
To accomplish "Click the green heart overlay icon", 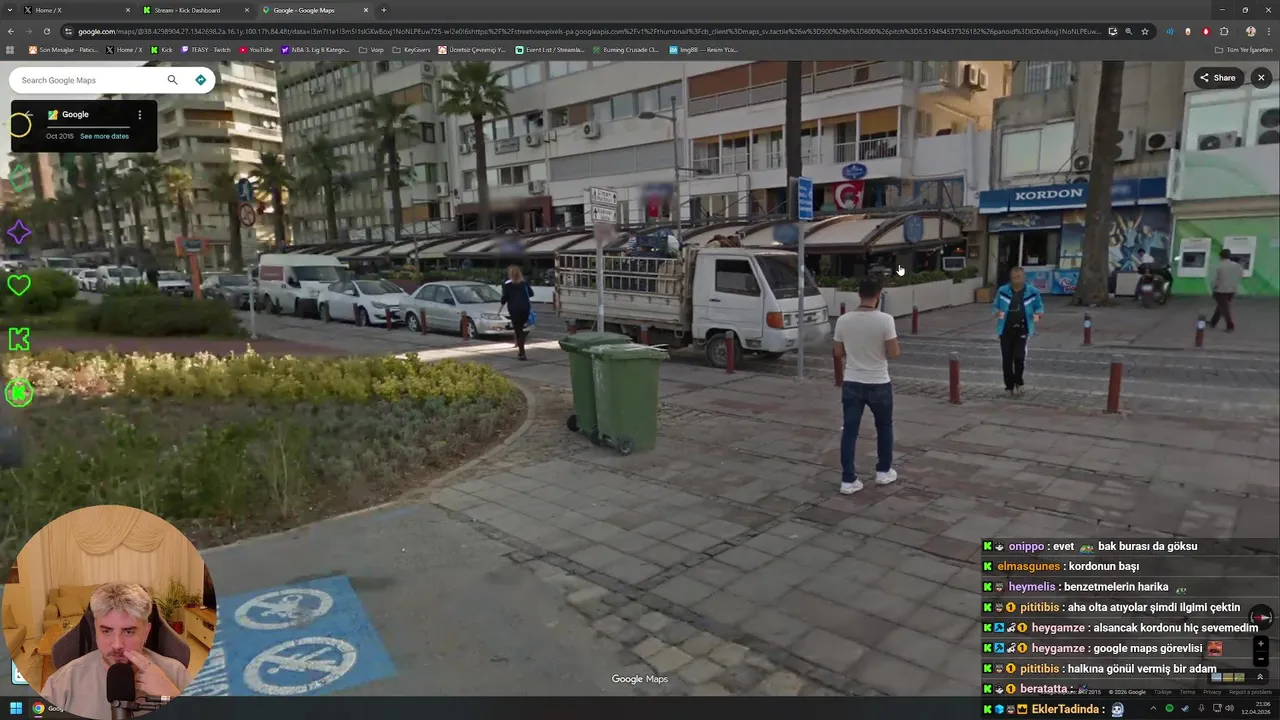I will 19,285.
